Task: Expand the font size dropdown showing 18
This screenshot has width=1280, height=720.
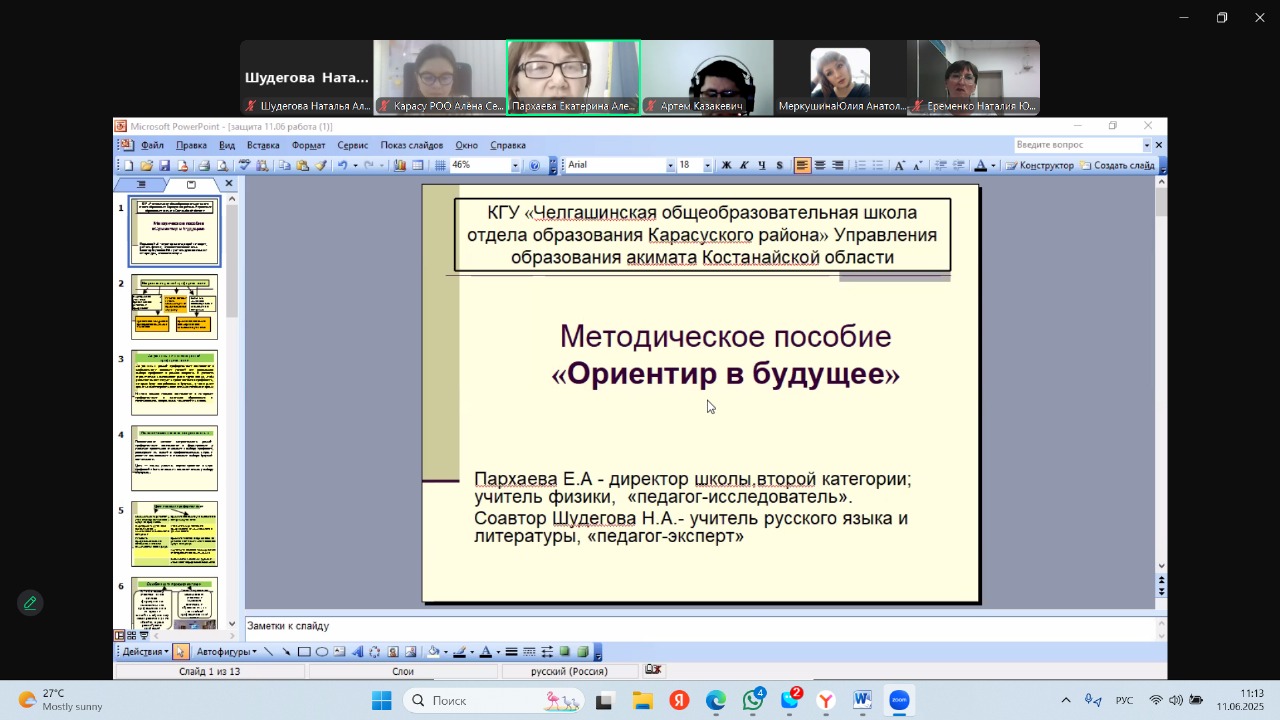Action: (707, 166)
